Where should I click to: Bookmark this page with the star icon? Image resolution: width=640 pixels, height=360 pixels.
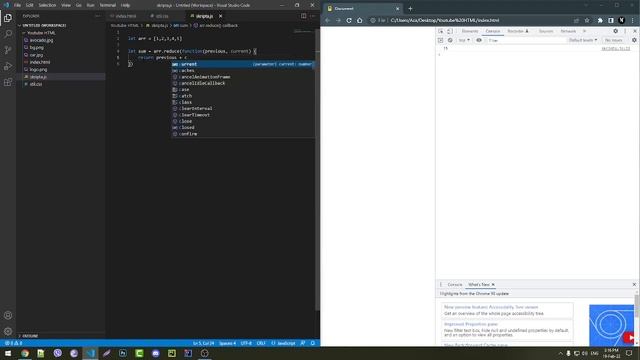pos(587,20)
